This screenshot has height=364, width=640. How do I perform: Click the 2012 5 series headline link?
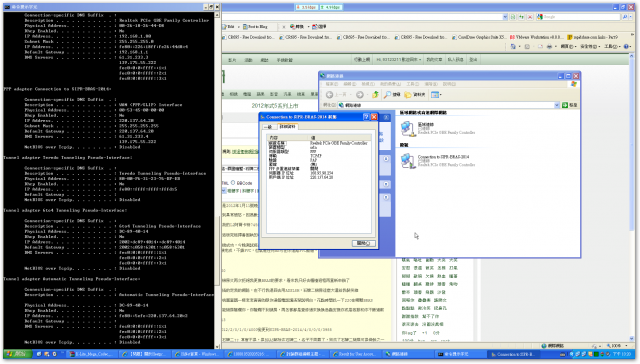pos(275,105)
